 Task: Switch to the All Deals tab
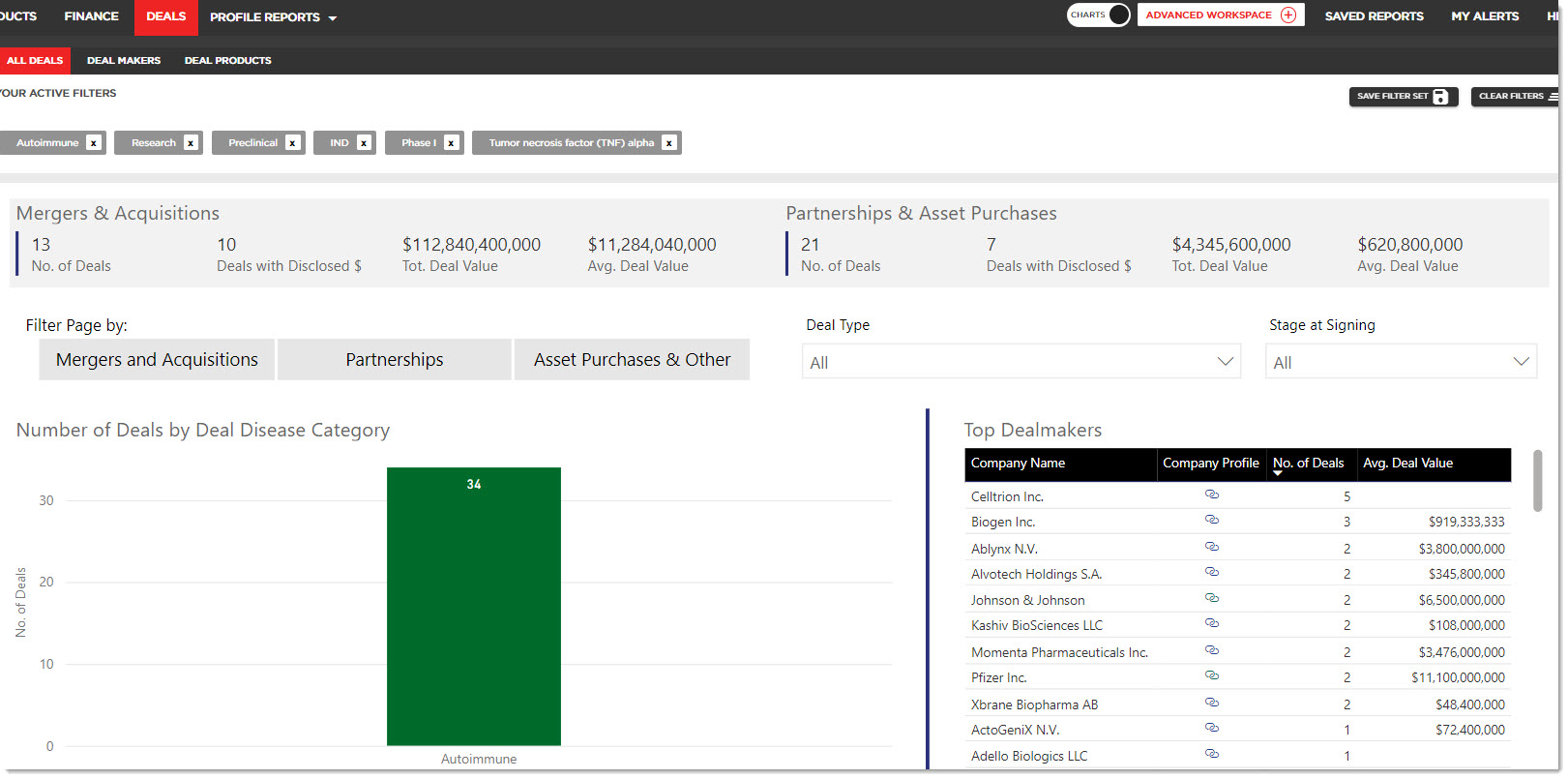click(35, 61)
